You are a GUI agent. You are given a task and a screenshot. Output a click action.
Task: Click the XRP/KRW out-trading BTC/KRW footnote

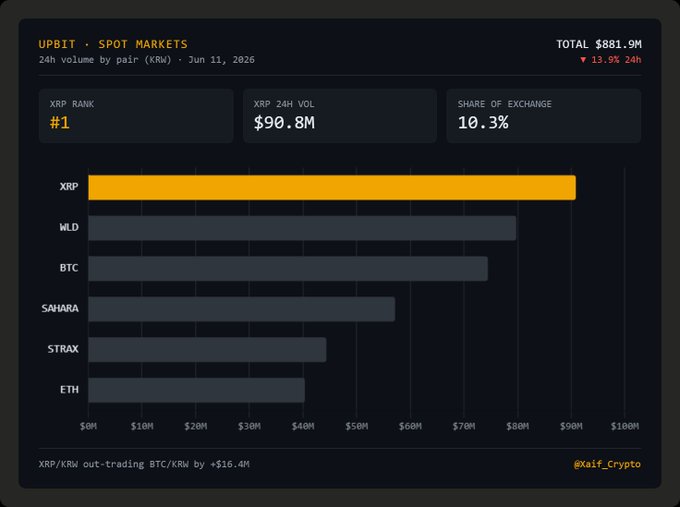coord(144,464)
